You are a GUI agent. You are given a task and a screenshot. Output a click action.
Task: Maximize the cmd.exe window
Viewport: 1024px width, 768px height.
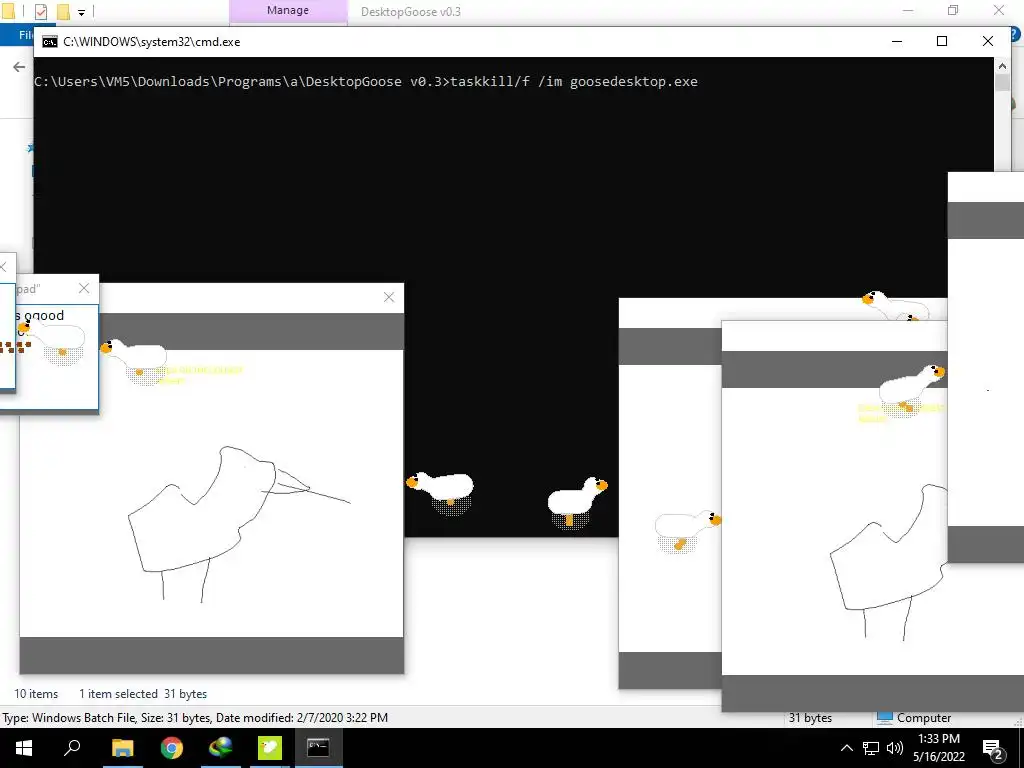[942, 41]
